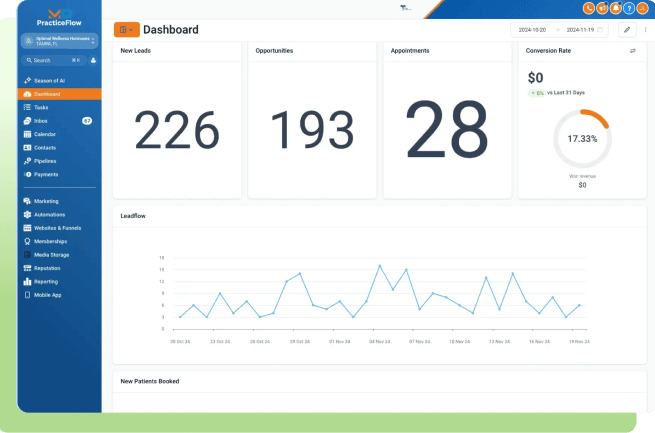Open Season of AI sparkle item
655x433 pixels.
[59, 81]
